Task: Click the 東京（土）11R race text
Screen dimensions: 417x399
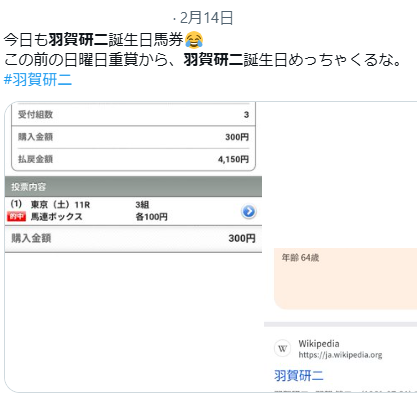Action: (x=60, y=205)
